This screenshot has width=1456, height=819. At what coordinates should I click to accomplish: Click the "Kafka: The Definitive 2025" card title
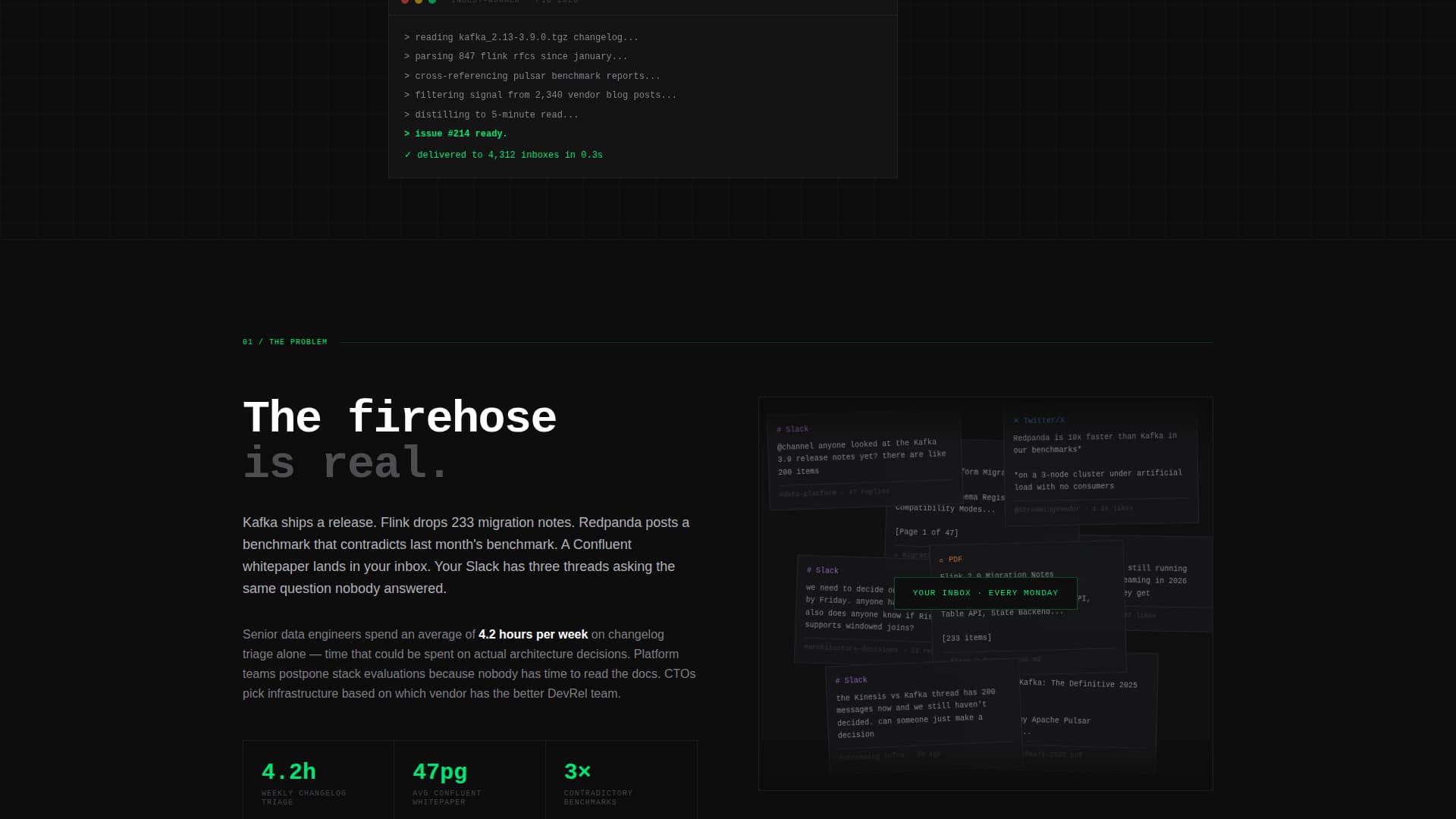point(1078,683)
